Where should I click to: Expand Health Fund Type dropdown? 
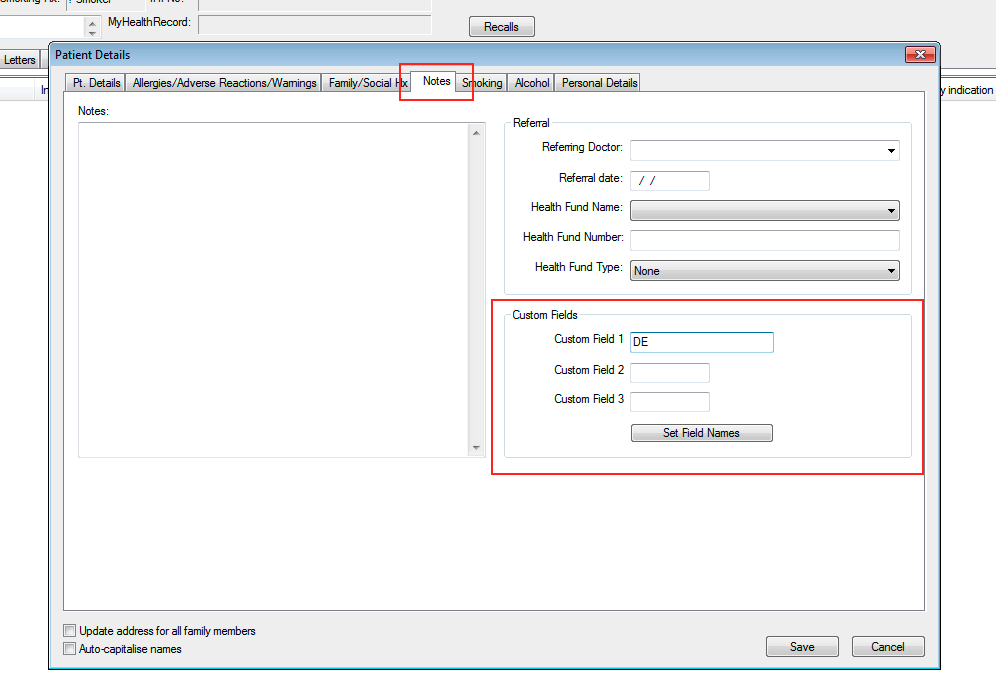coord(890,271)
